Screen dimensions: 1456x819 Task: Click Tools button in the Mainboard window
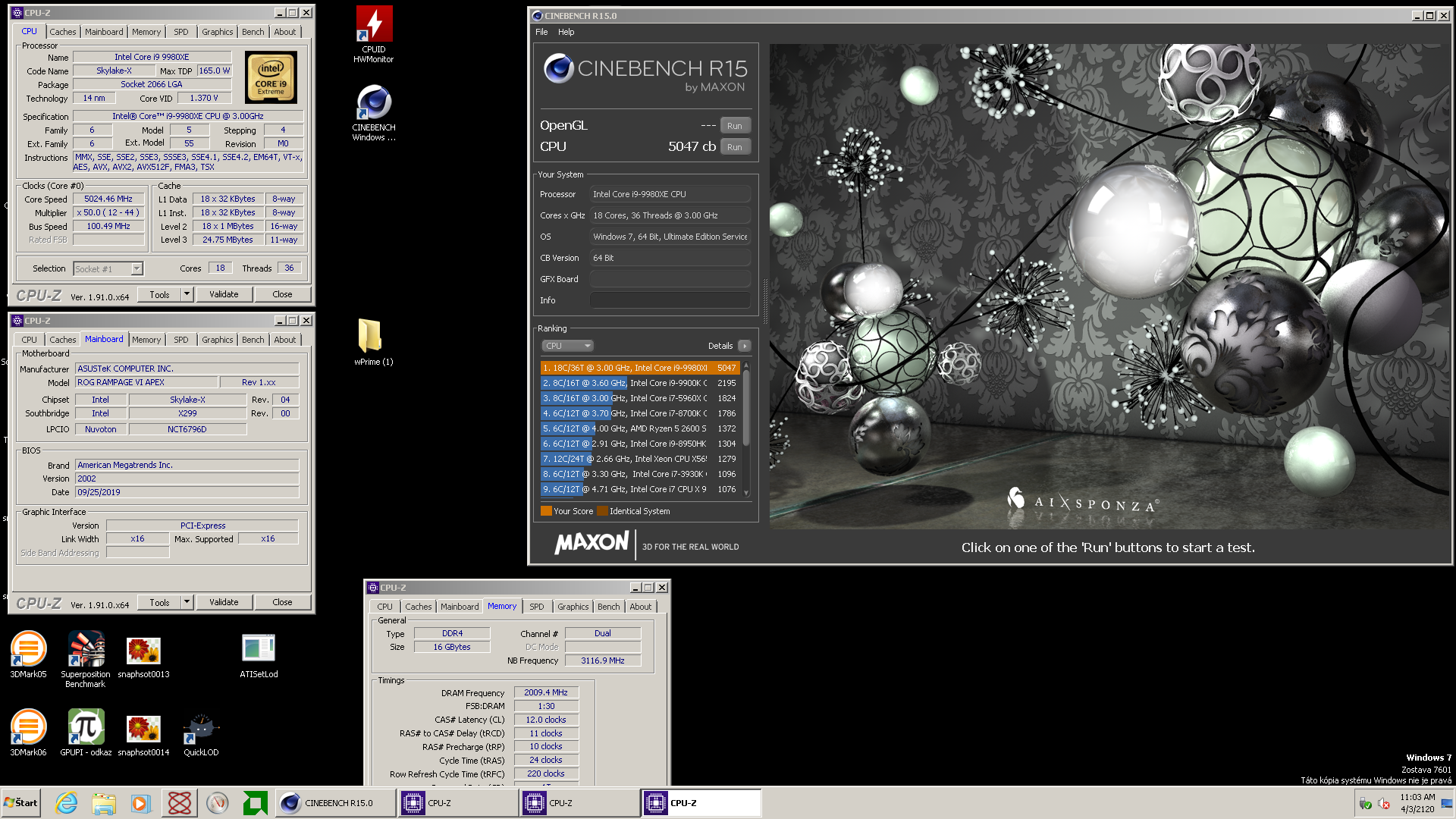click(x=159, y=602)
